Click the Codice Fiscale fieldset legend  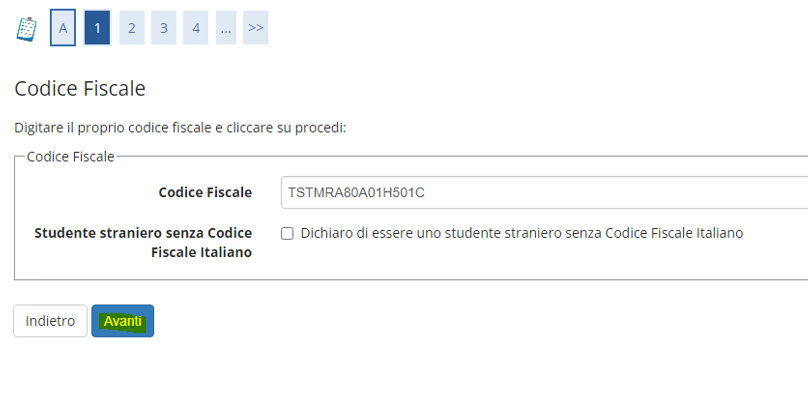click(71, 157)
